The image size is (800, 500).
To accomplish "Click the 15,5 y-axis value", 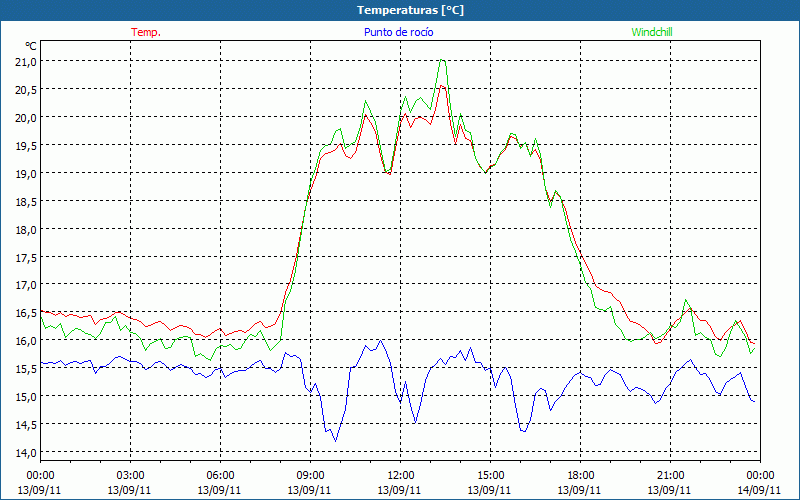I will coord(26,368).
